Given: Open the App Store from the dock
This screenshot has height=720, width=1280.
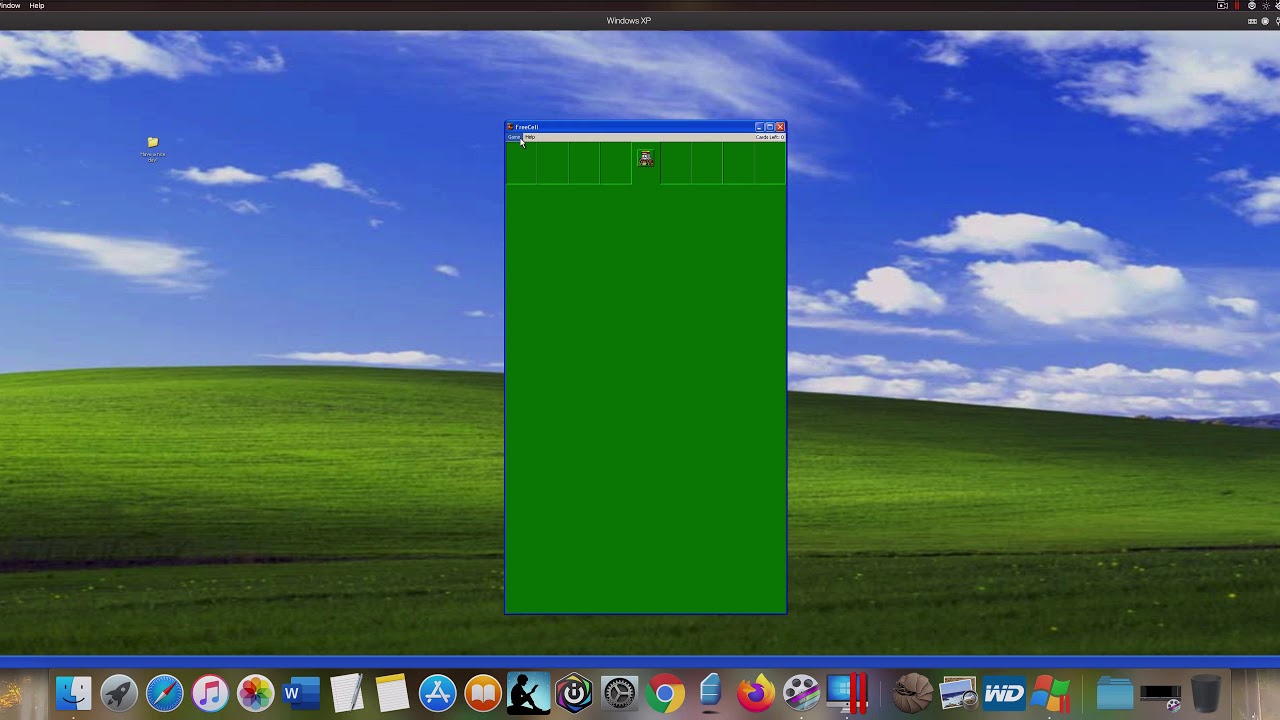Looking at the screenshot, I should pyautogui.click(x=437, y=693).
